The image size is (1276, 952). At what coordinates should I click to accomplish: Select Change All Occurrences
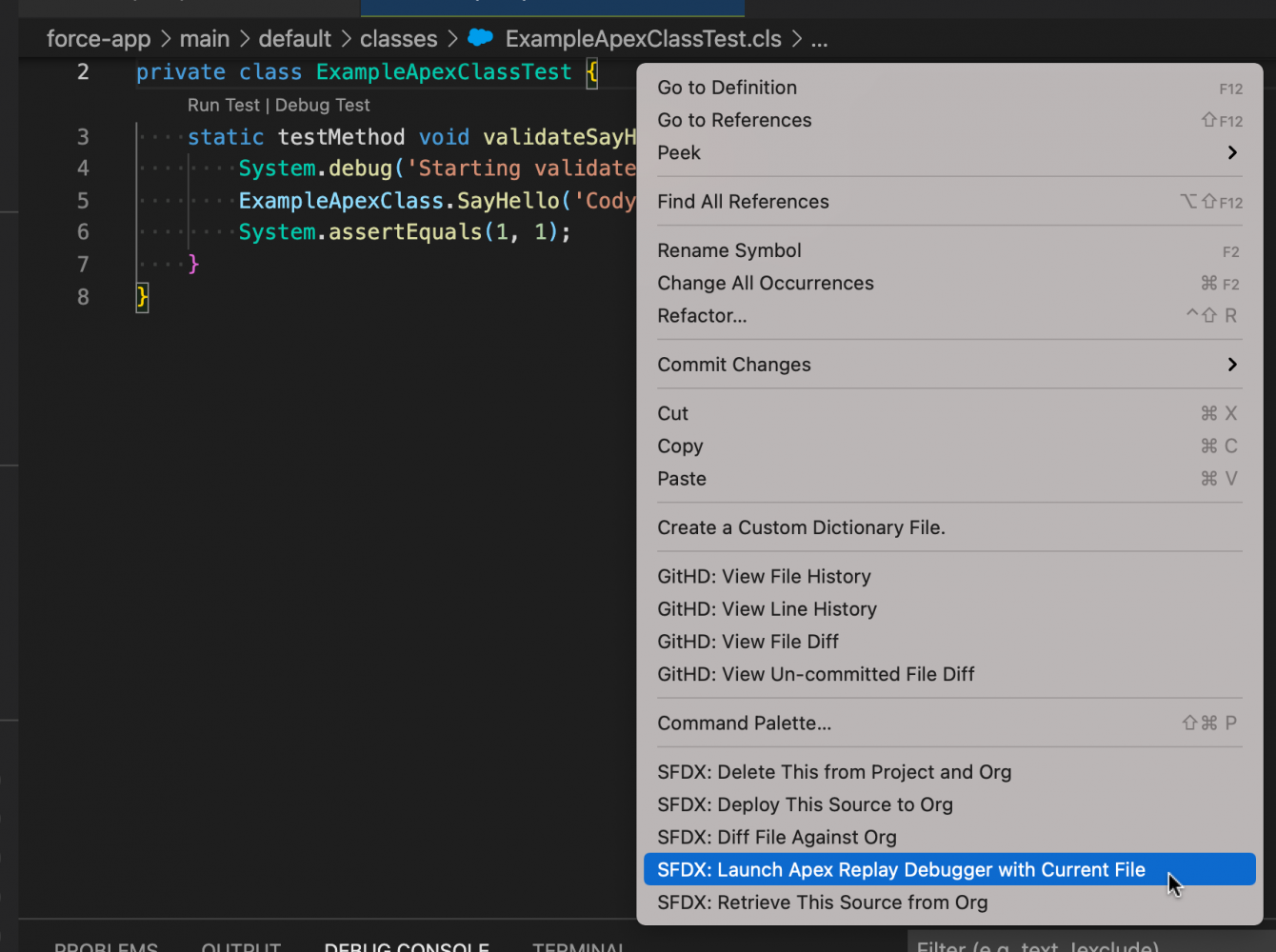(949, 283)
